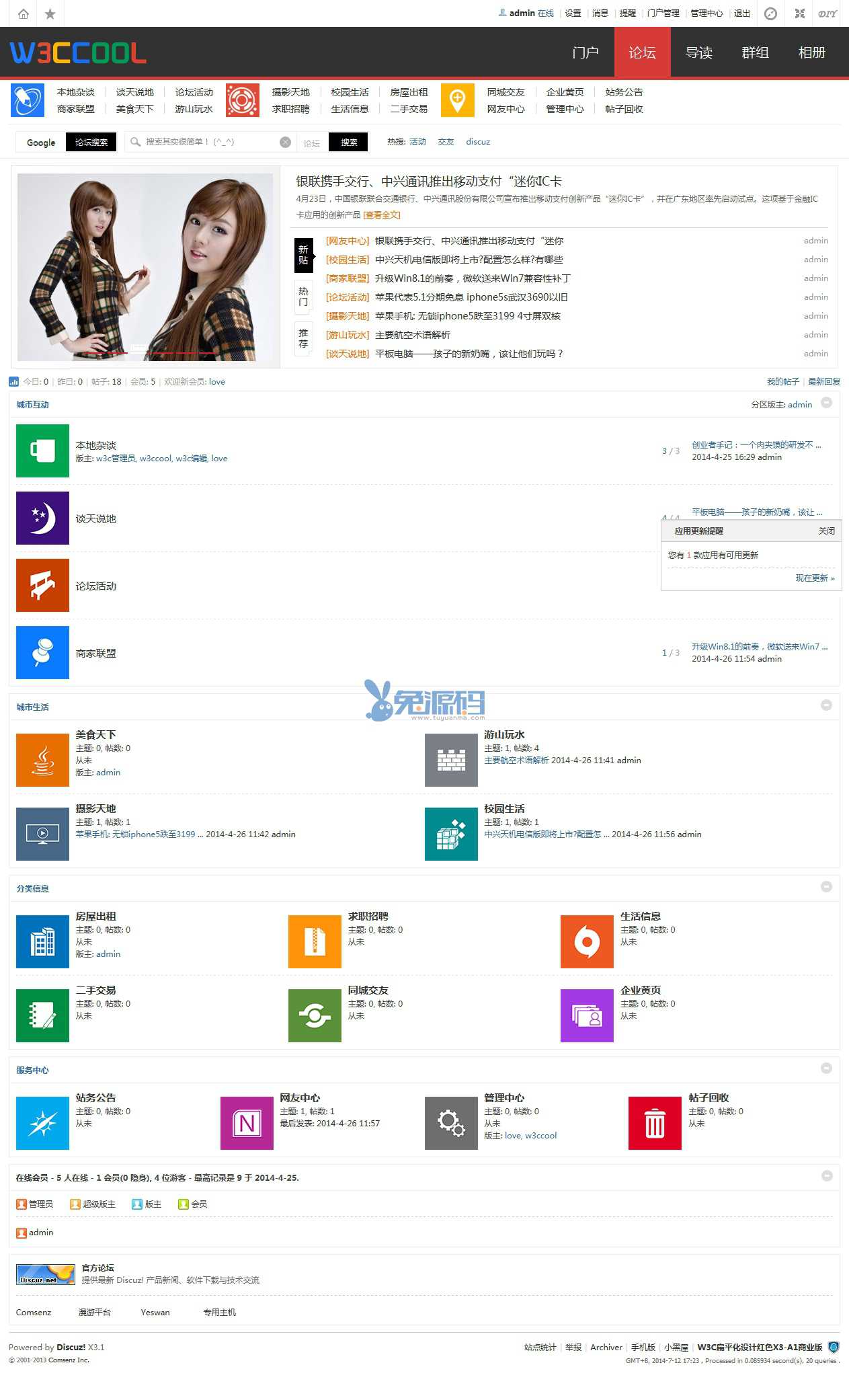
Task: Show the 热门 posts tab
Action: pyautogui.click(x=303, y=297)
